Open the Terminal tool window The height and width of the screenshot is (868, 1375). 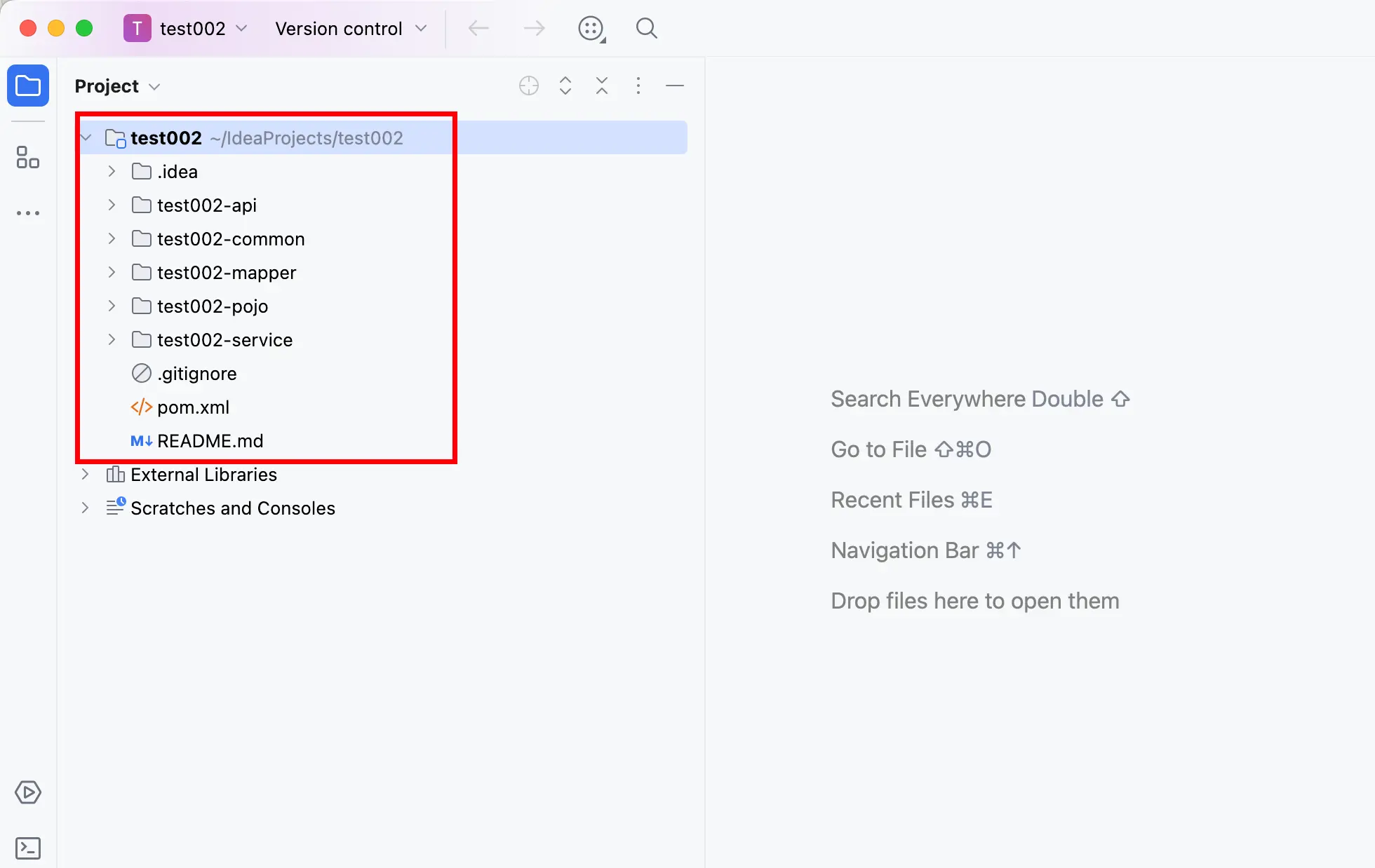point(28,848)
